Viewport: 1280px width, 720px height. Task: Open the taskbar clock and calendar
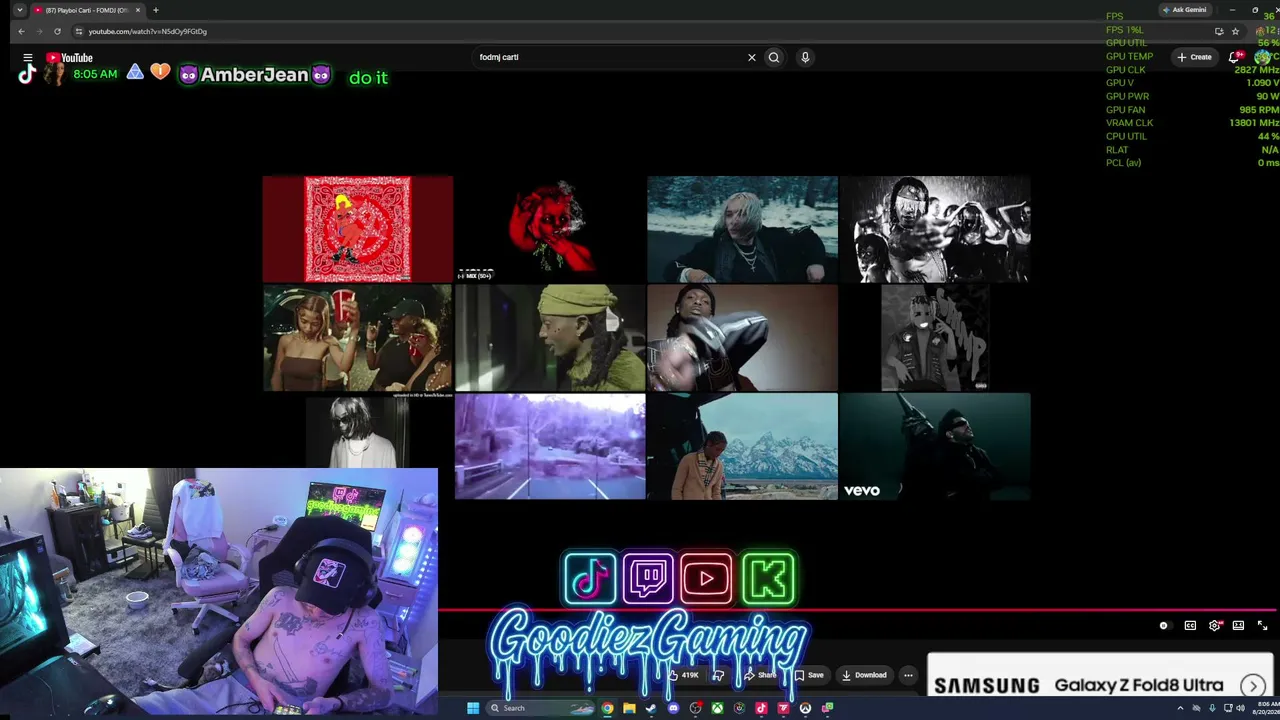click(1268, 708)
